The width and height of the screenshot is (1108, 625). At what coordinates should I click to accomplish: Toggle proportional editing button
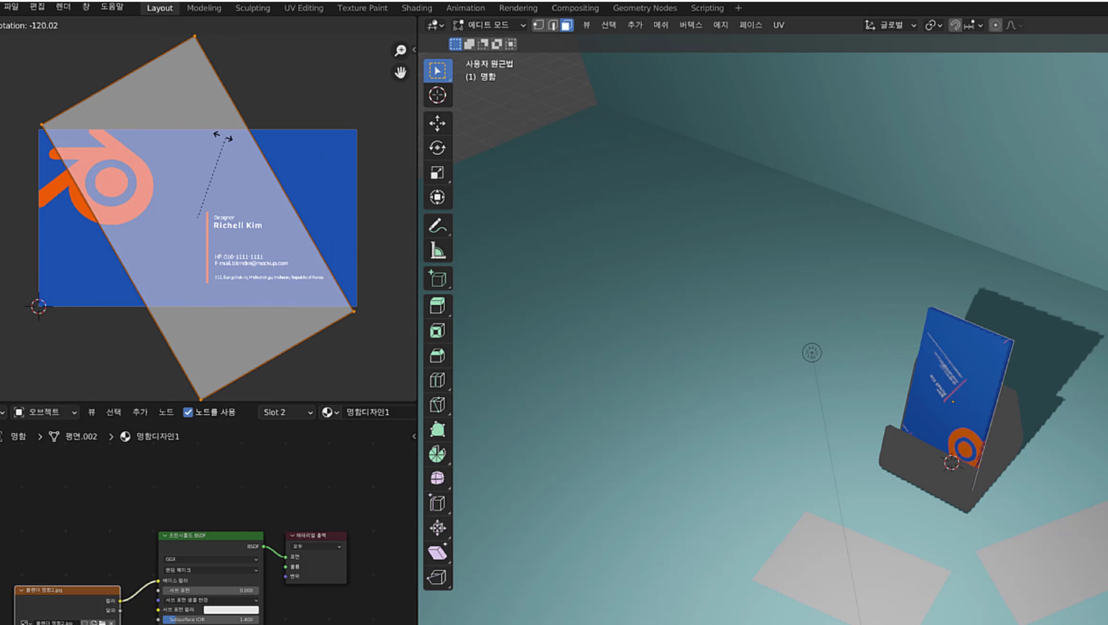(x=996, y=25)
